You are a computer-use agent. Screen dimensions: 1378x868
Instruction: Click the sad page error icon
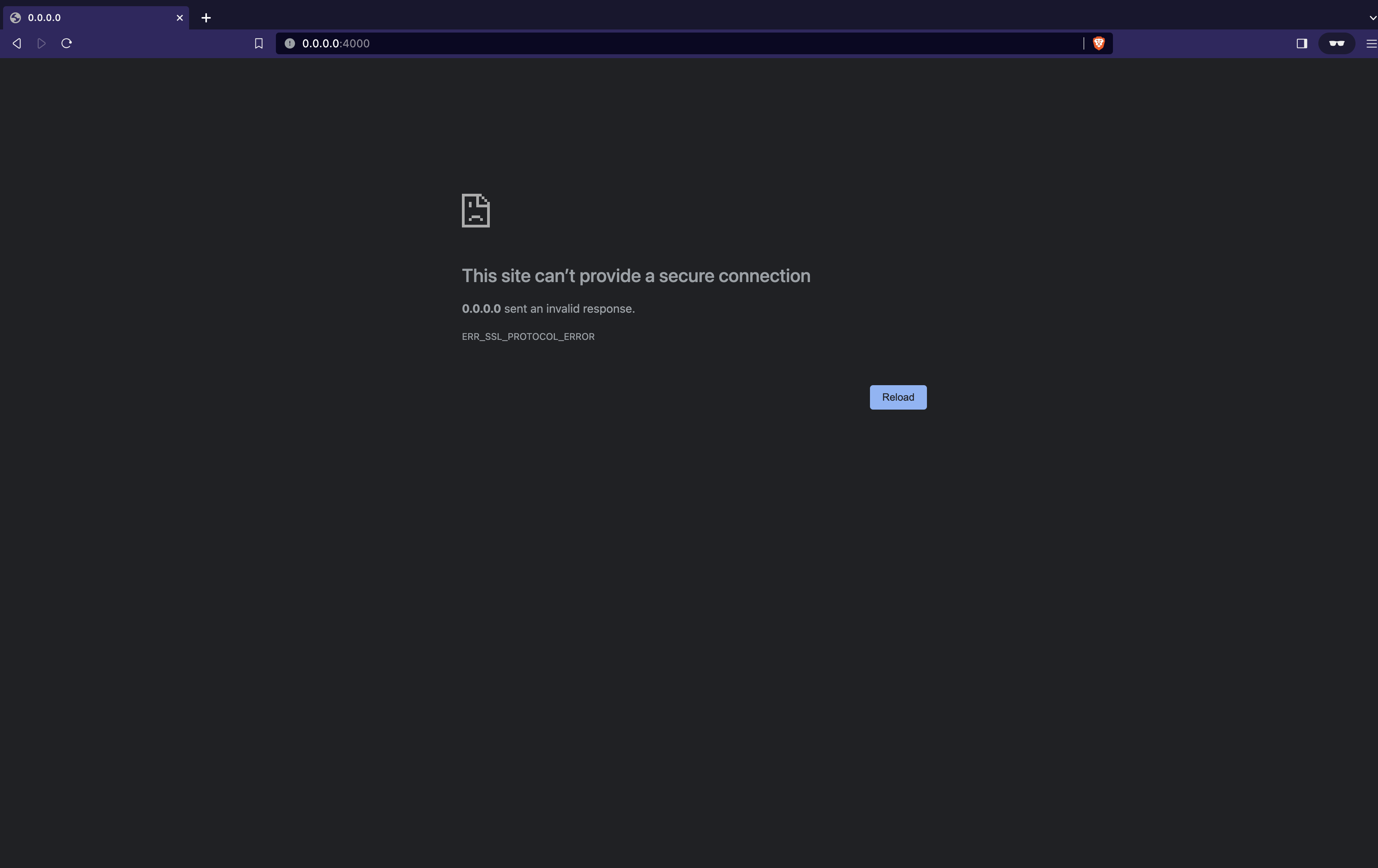coord(475,210)
